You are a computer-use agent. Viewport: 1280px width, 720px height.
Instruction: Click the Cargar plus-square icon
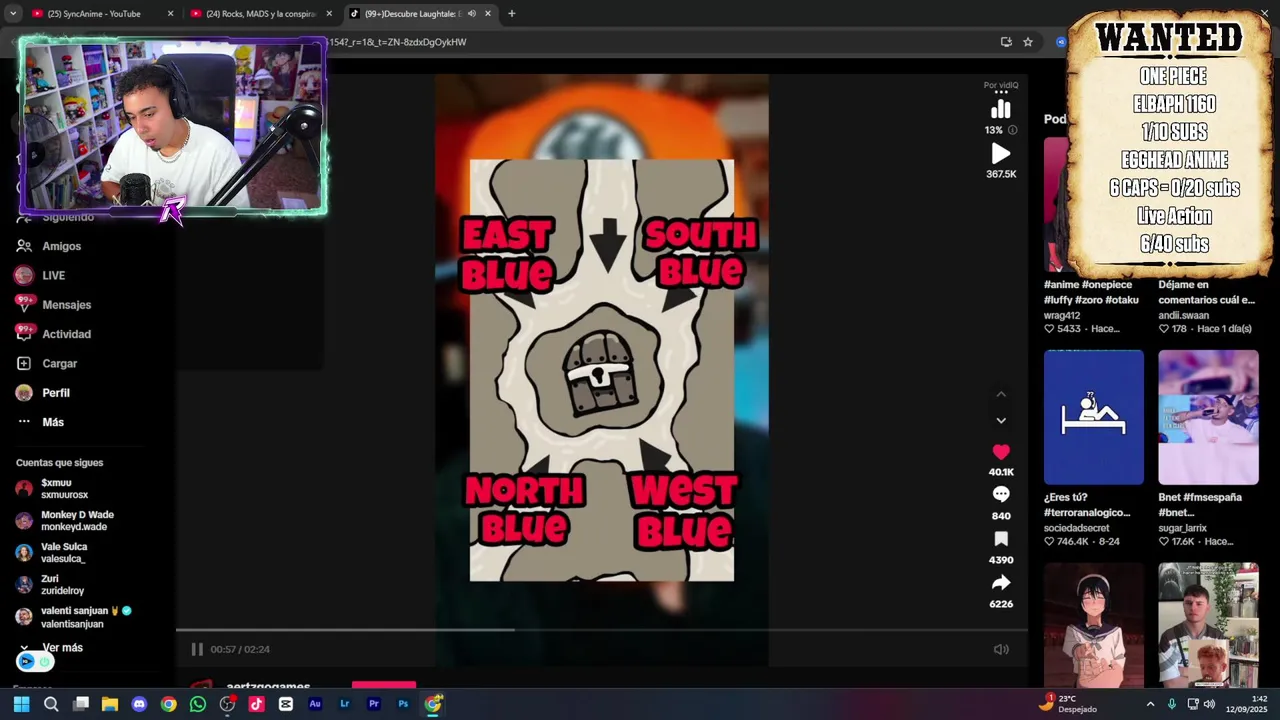click(x=24, y=363)
